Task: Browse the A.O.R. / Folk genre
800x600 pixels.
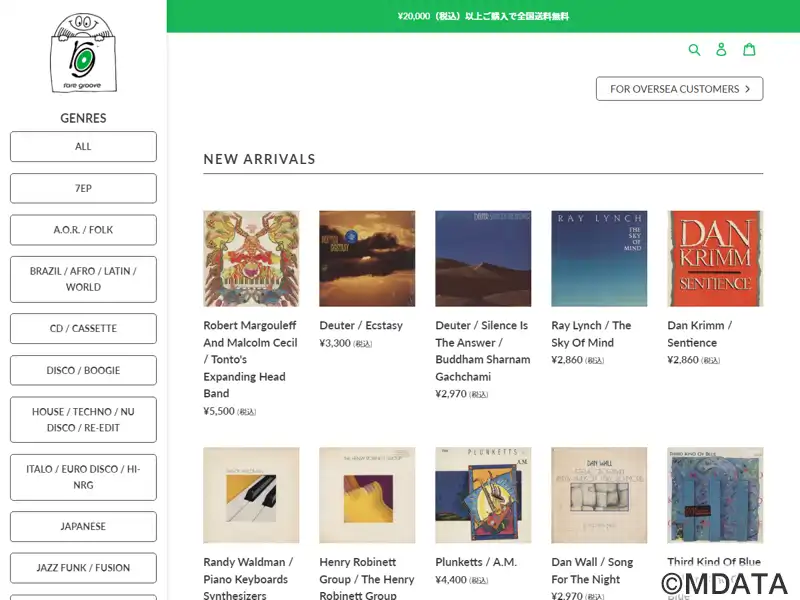Action: [83, 230]
